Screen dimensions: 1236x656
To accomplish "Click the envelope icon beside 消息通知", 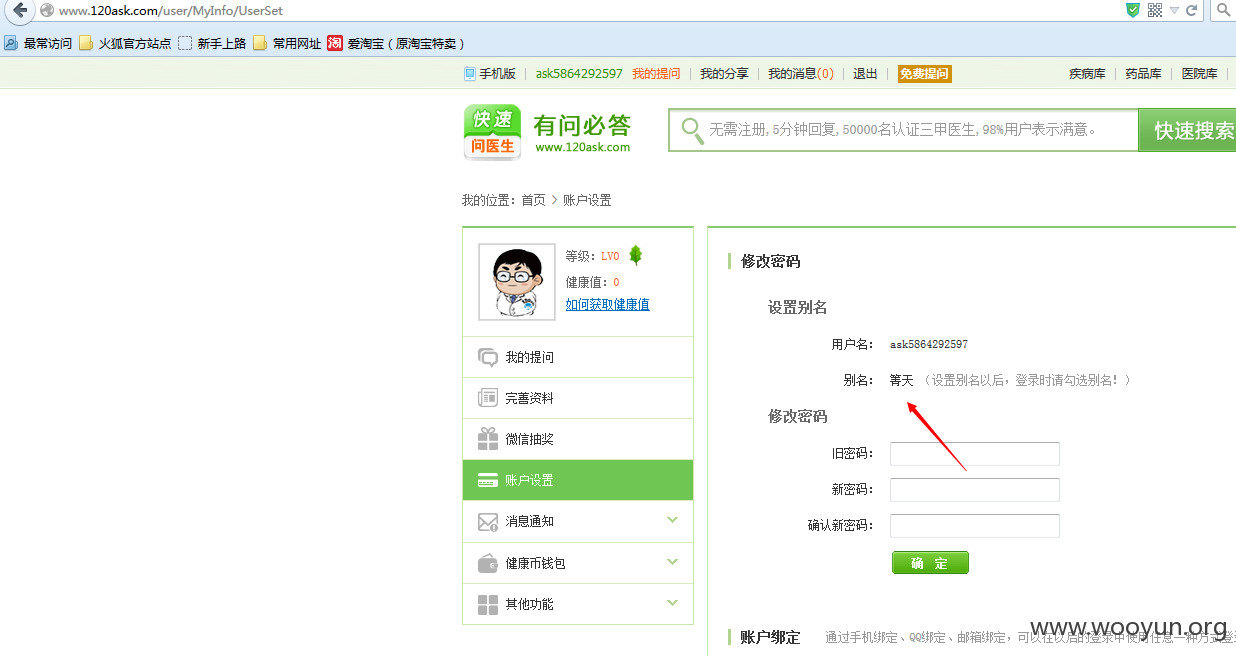I will coord(488,522).
